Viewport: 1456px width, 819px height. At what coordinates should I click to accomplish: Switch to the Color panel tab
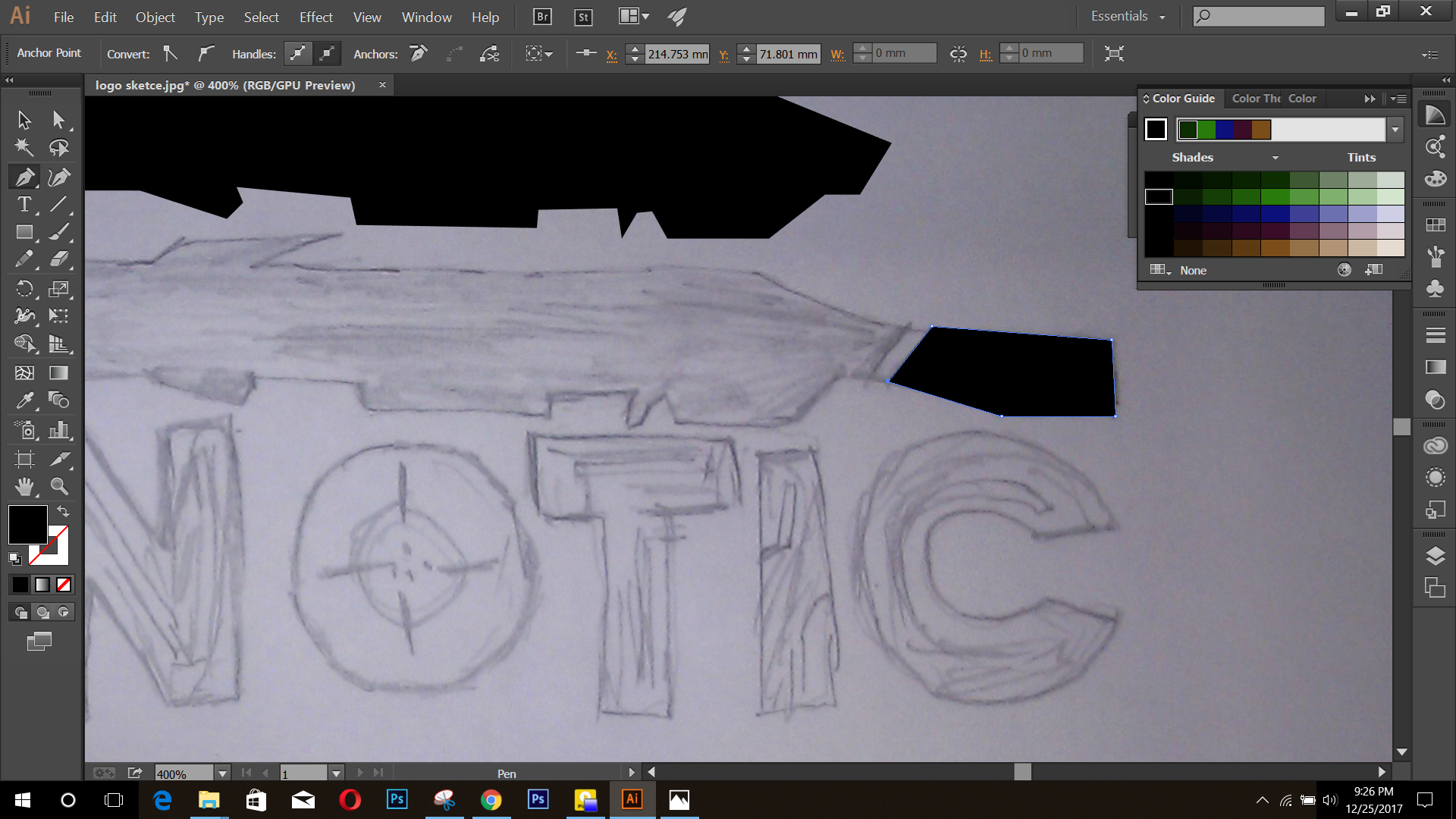(1302, 99)
